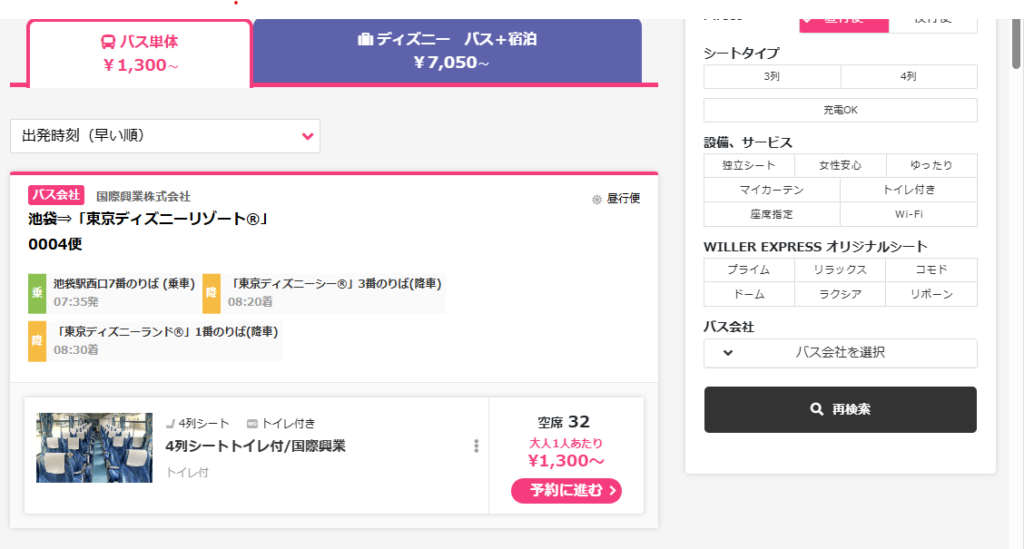1024x549 pixels.
Task: Click the 昼行便 sun icon
Action: tap(596, 199)
